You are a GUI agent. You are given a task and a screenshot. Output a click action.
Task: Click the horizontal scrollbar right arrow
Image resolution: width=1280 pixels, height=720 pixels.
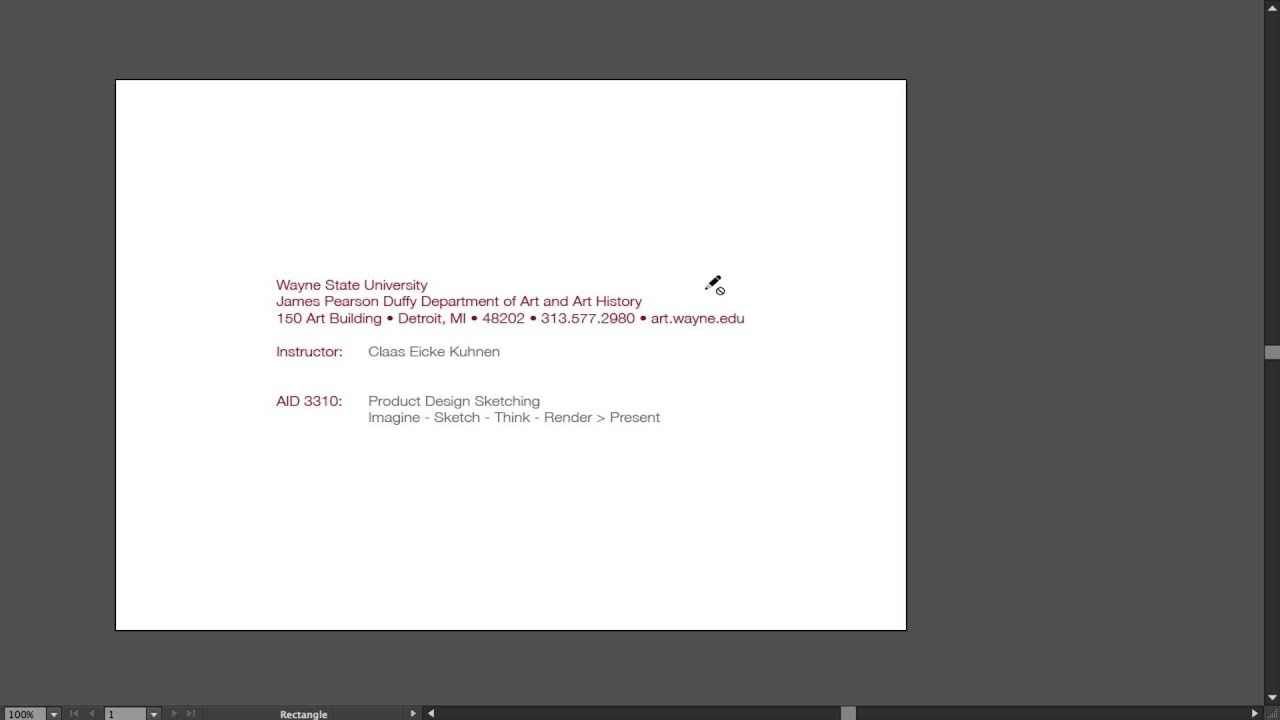1255,713
